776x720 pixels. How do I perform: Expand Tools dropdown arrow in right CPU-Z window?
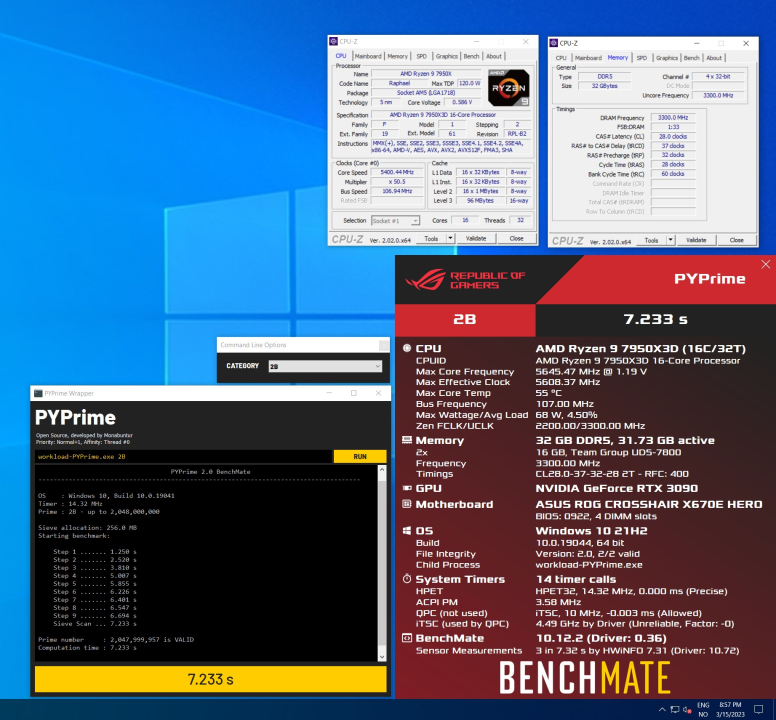coord(671,240)
